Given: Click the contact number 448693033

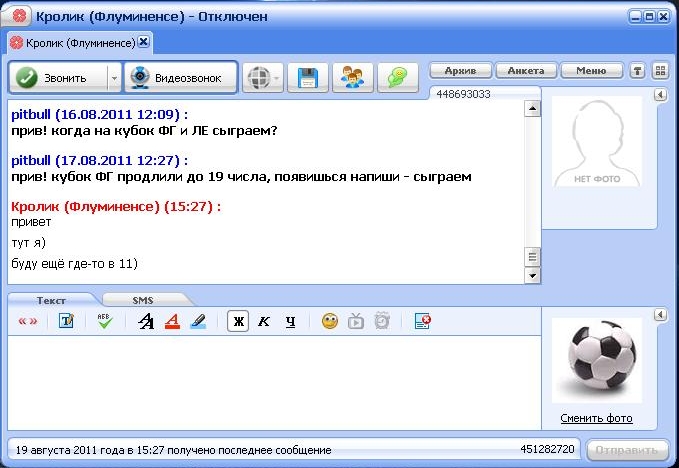Looking at the screenshot, I should pos(463,94).
